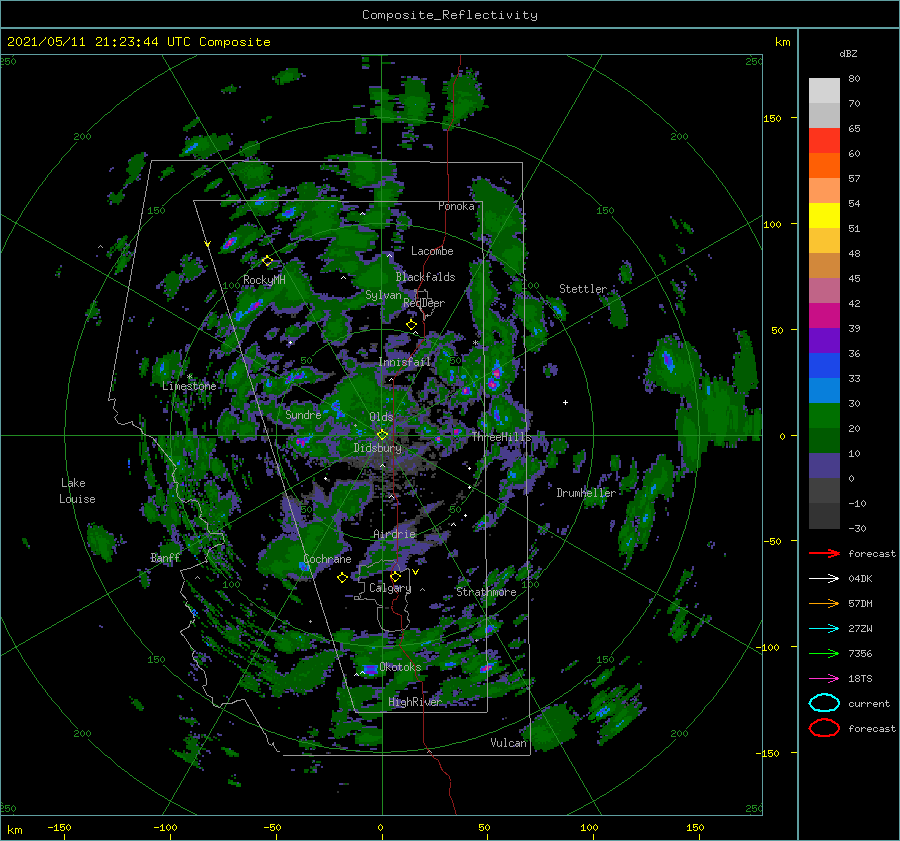Click the red forecast ellipse icon
This screenshot has height=841, width=900.
click(824, 728)
